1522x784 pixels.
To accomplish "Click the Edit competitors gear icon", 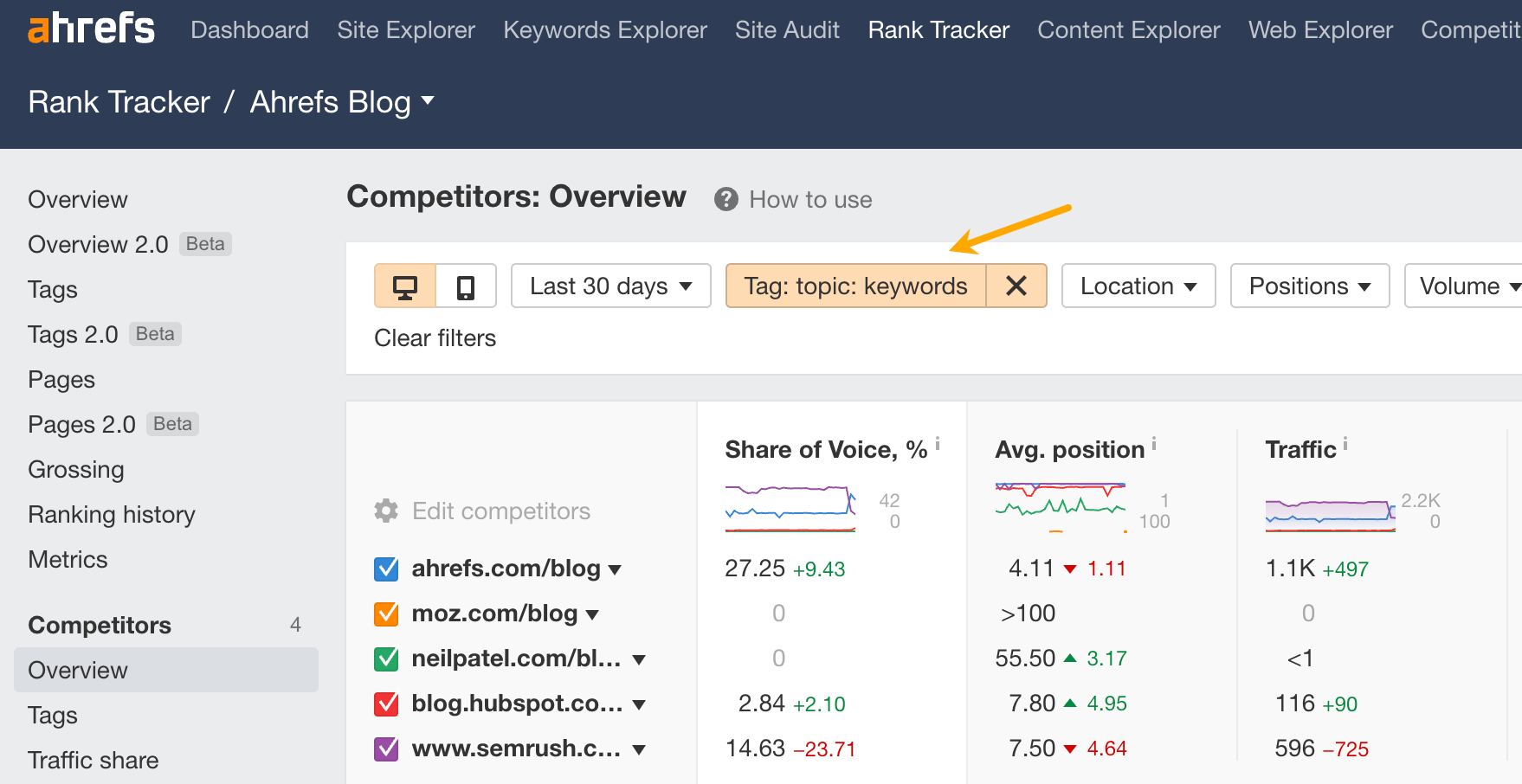I will (x=384, y=511).
